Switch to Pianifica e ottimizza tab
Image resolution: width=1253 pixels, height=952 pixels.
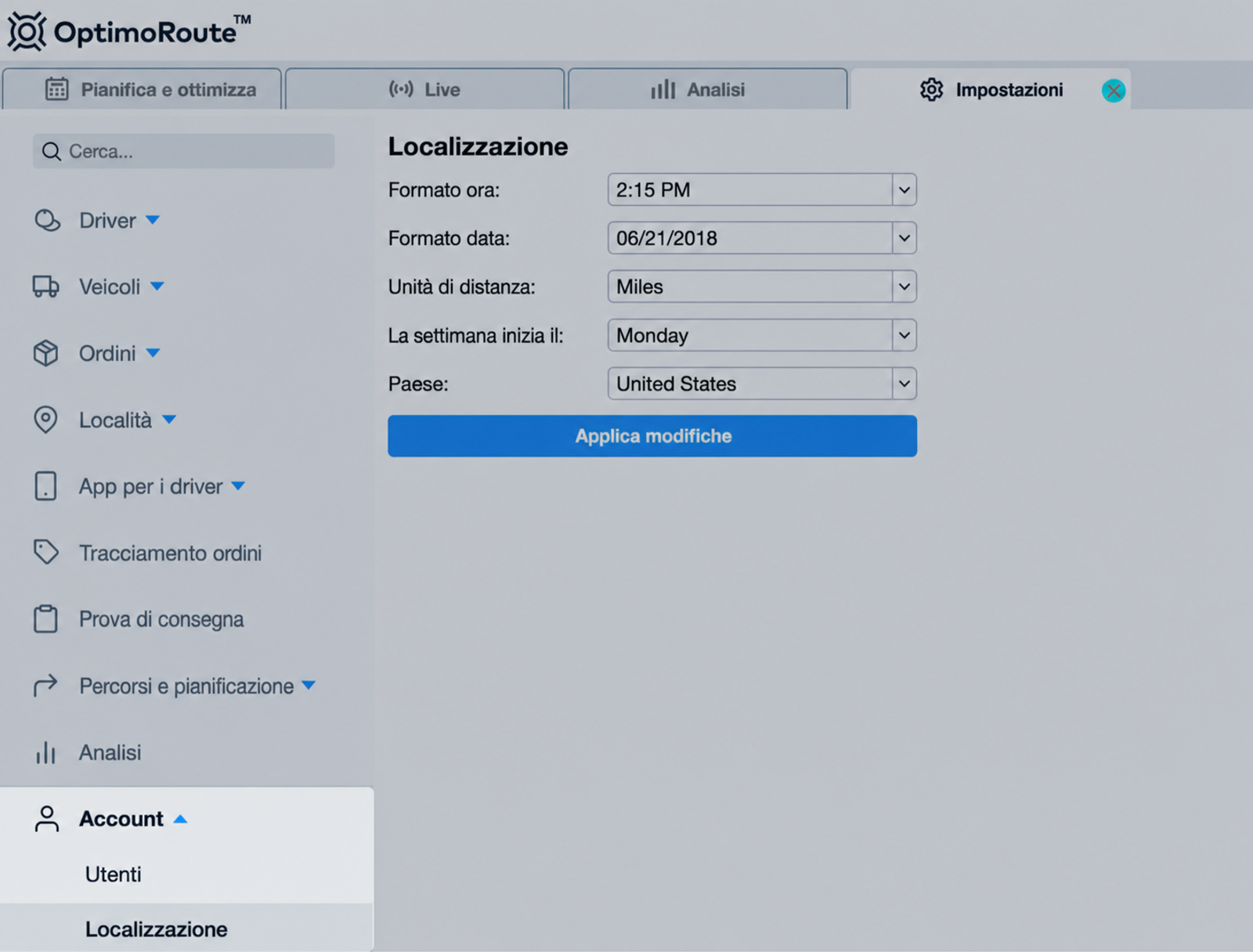[142, 89]
